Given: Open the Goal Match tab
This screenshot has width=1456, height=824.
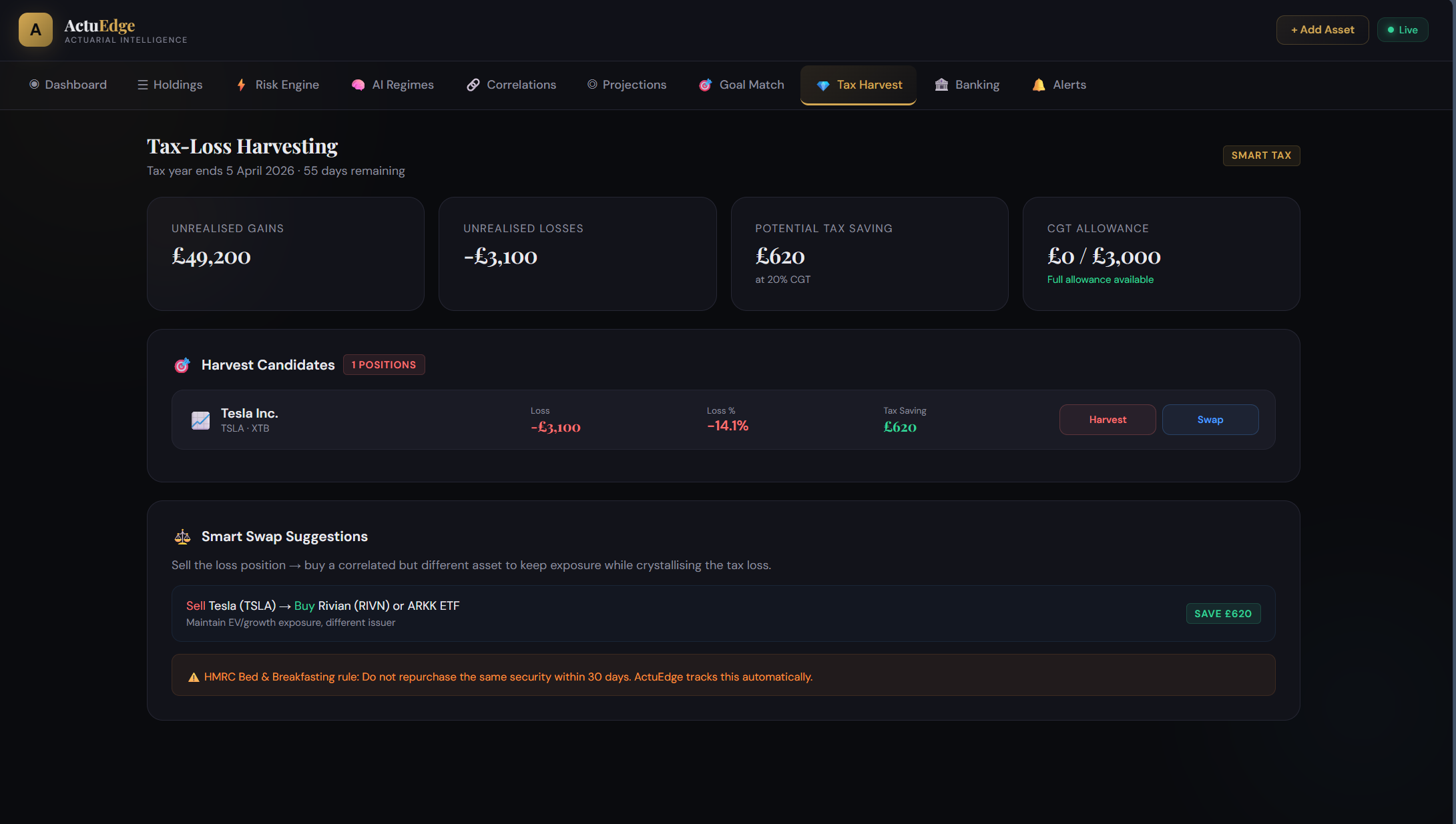Looking at the screenshot, I should pyautogui.click(x=742, y=85).
